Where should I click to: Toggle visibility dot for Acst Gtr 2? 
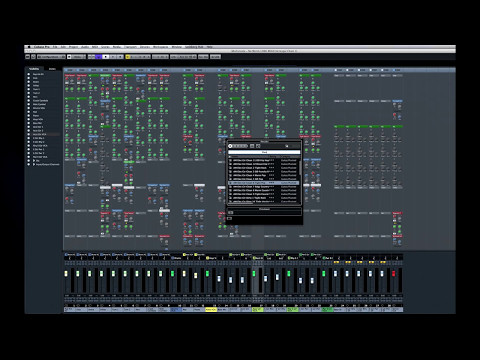click(29, 131)
